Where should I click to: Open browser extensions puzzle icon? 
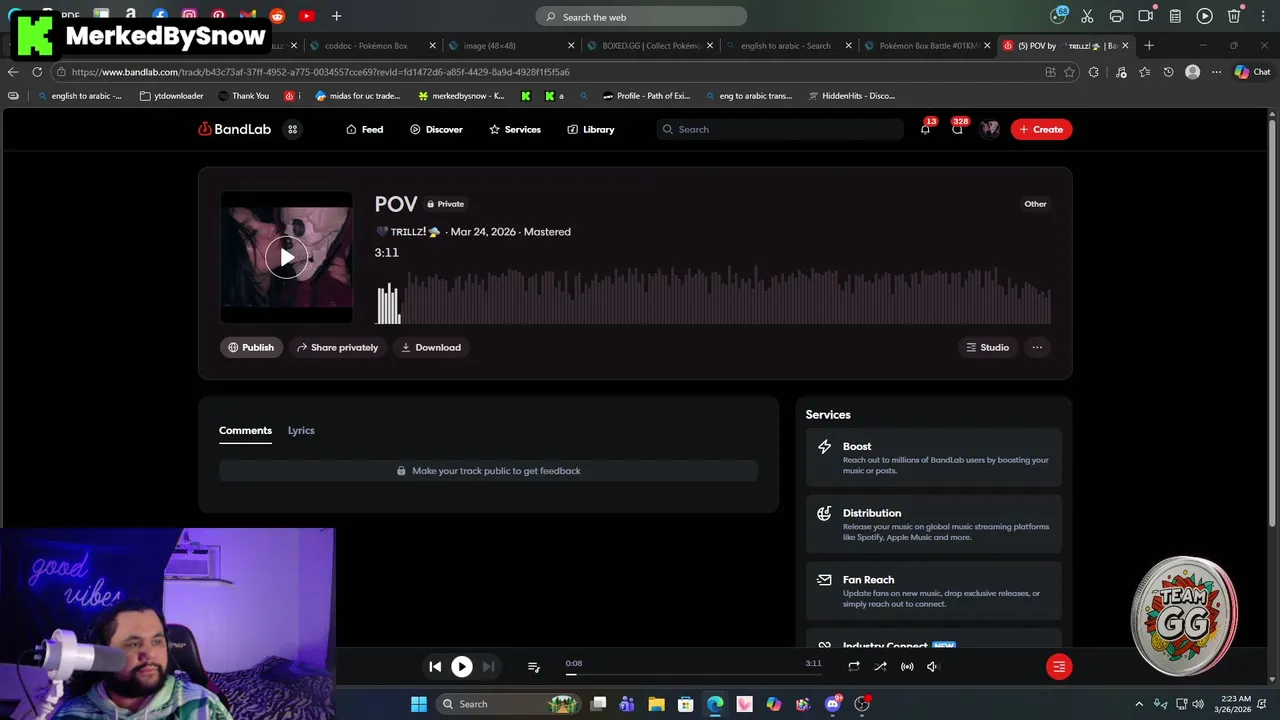(1093, 72)
